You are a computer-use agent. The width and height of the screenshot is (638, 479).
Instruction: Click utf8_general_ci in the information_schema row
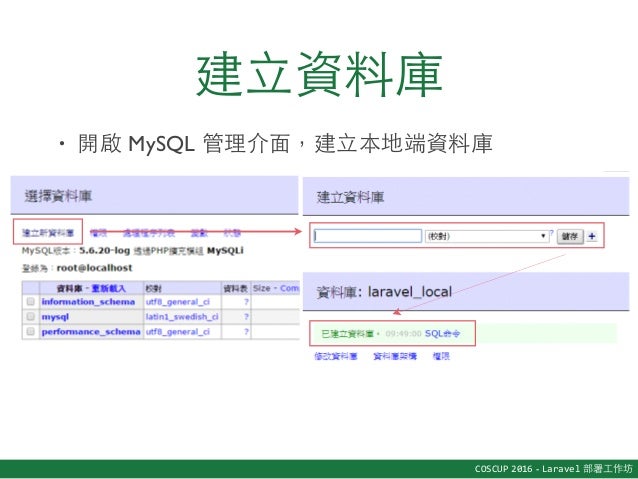click(178, 302)
